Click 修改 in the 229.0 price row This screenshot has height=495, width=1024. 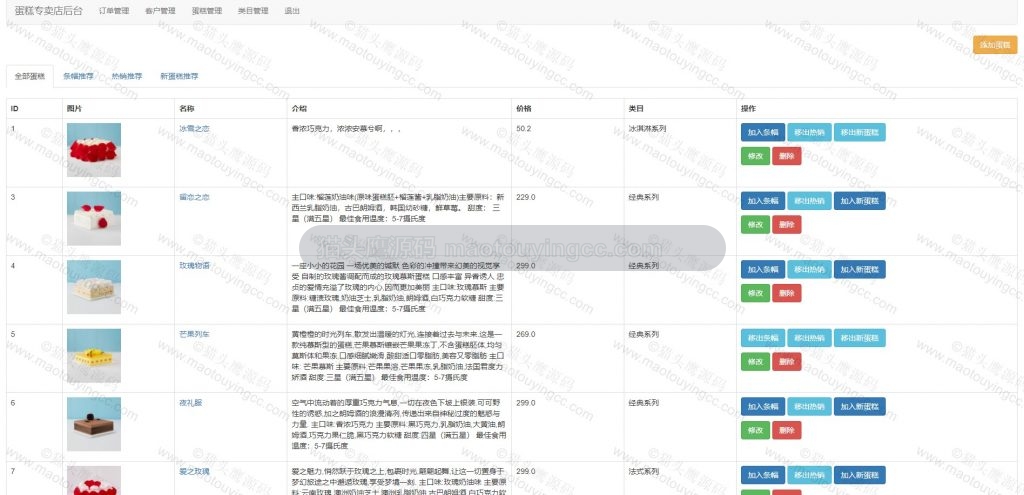[755, 225]
